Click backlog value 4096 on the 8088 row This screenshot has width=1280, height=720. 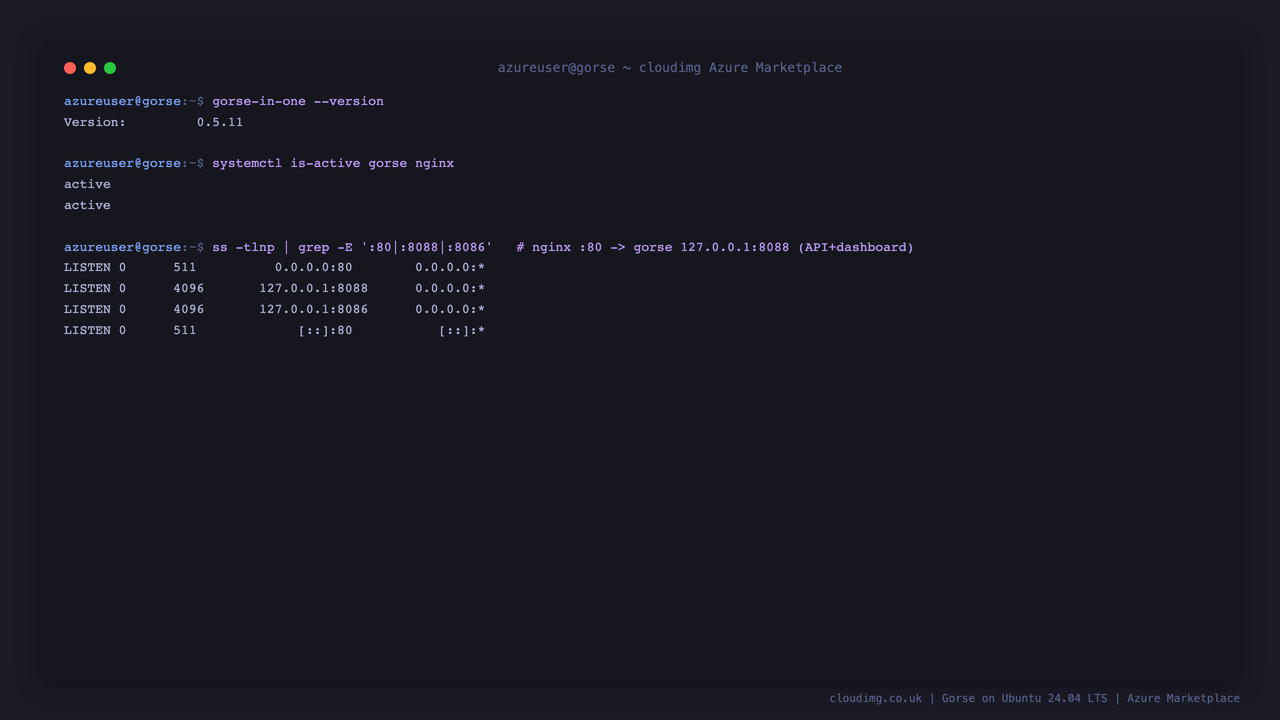pos(189,288)
